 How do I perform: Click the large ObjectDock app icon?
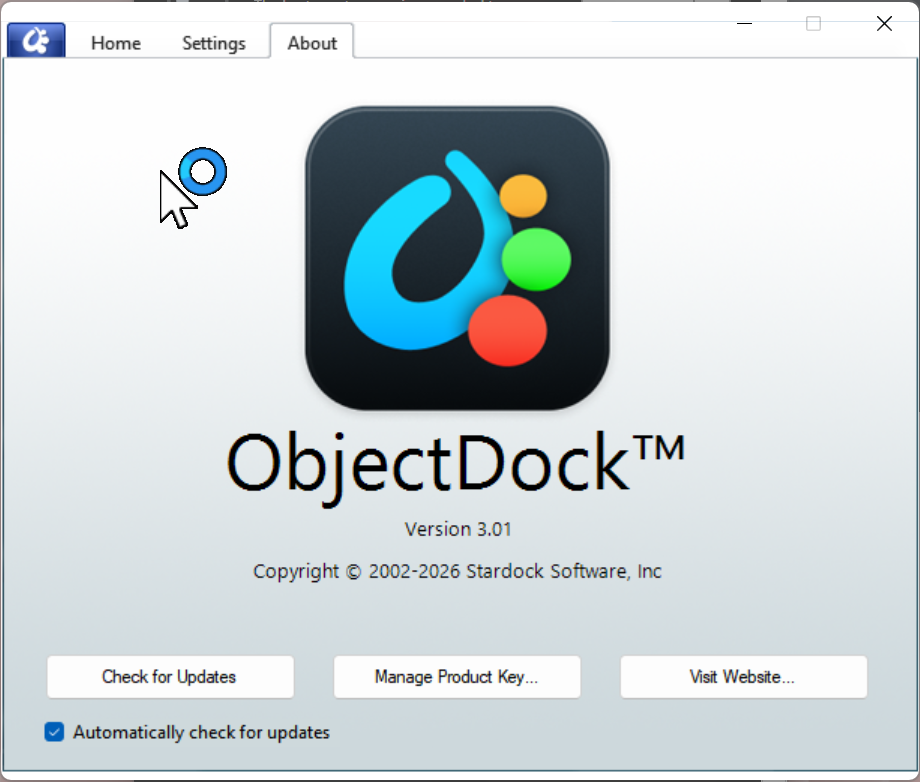(457, 258)
